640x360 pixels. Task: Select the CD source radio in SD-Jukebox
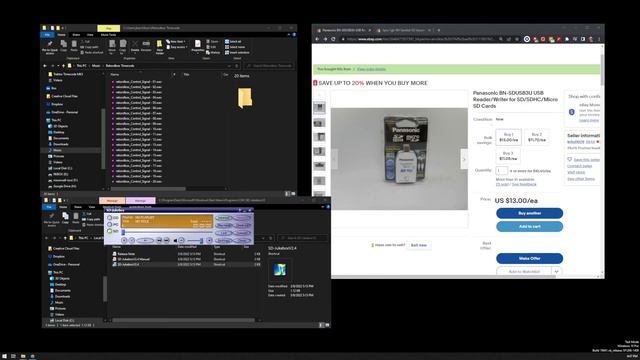point(110,218)
